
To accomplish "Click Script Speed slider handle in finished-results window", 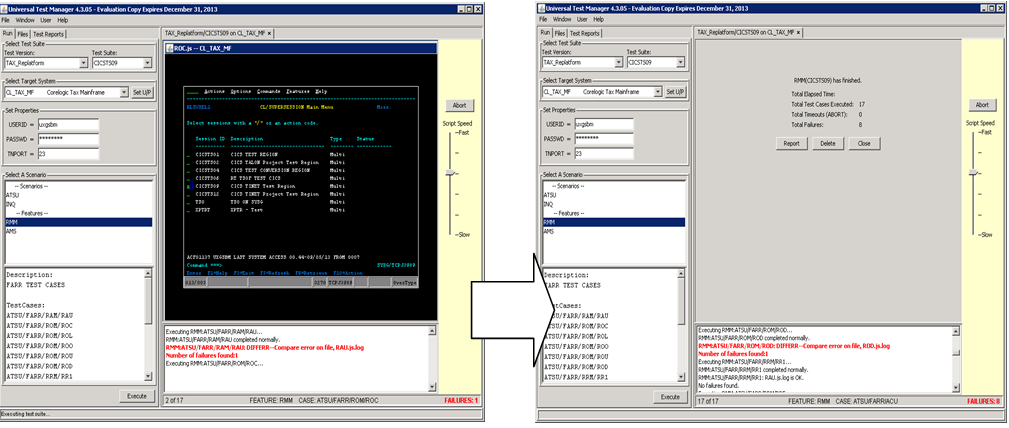I will (x=974, y=172).
